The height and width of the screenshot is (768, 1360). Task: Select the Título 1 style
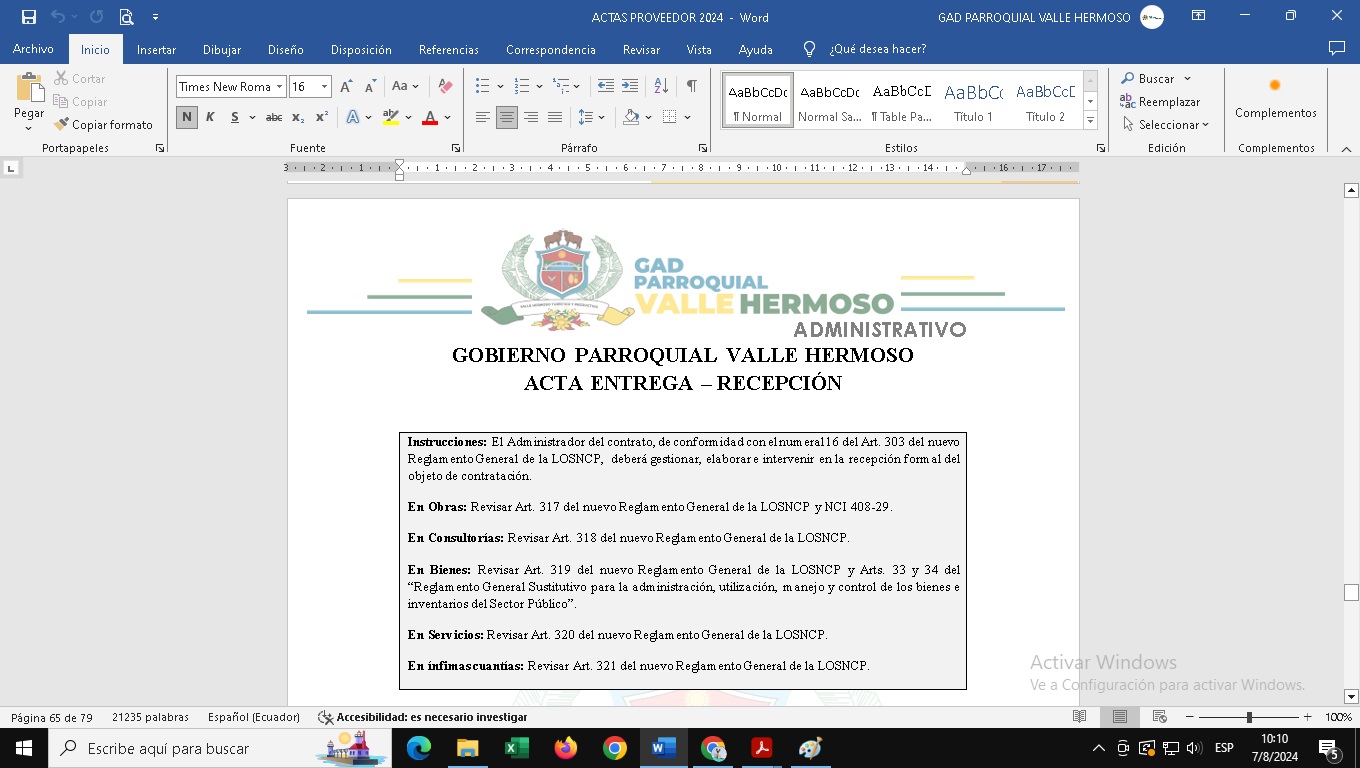(973, 101)
